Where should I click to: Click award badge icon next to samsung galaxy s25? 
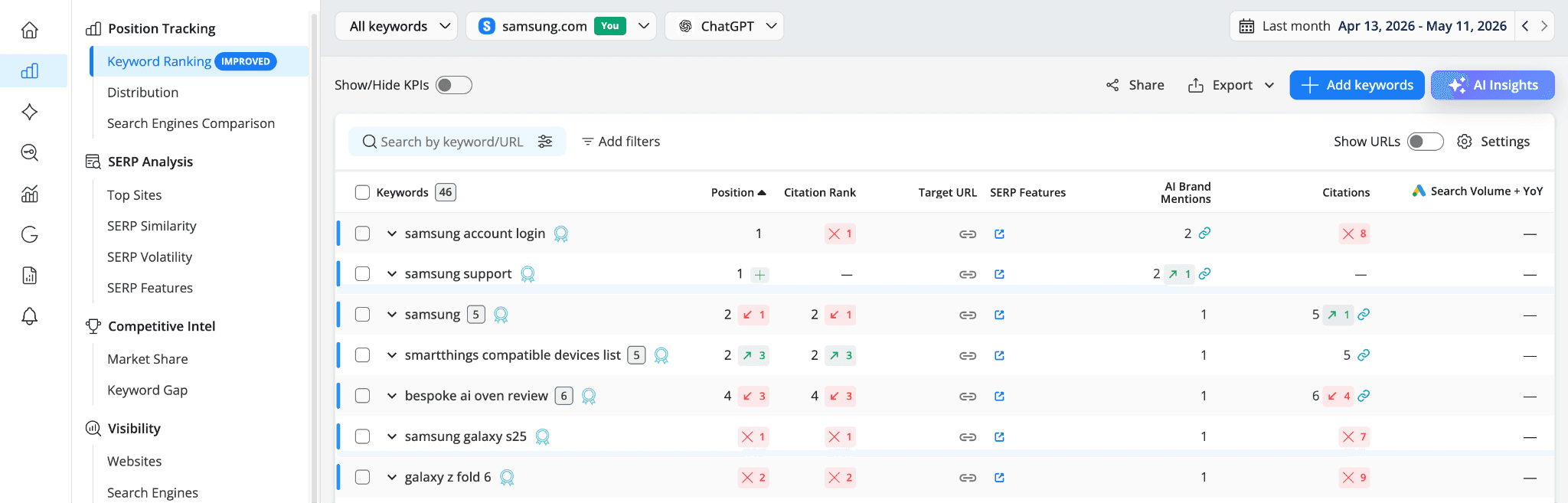(543, 437)
